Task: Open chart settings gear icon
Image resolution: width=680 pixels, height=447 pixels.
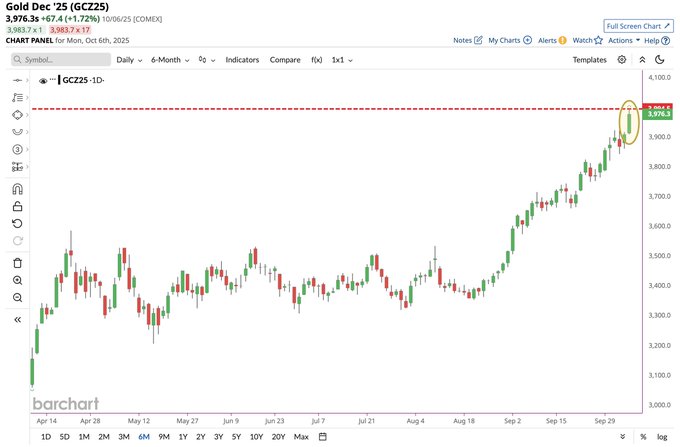Action: 622,60
